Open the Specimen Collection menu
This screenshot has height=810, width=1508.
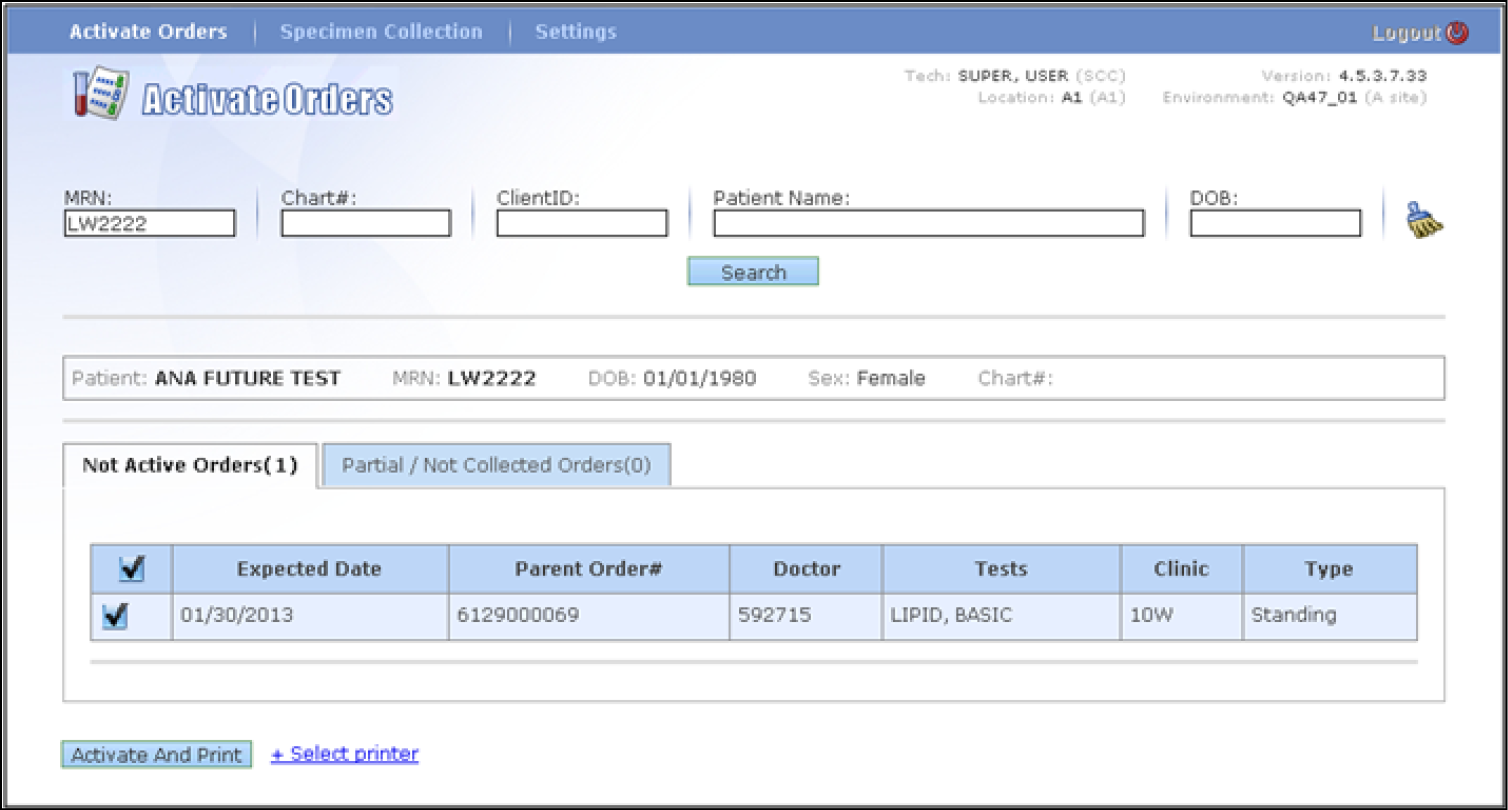(381, 32)
